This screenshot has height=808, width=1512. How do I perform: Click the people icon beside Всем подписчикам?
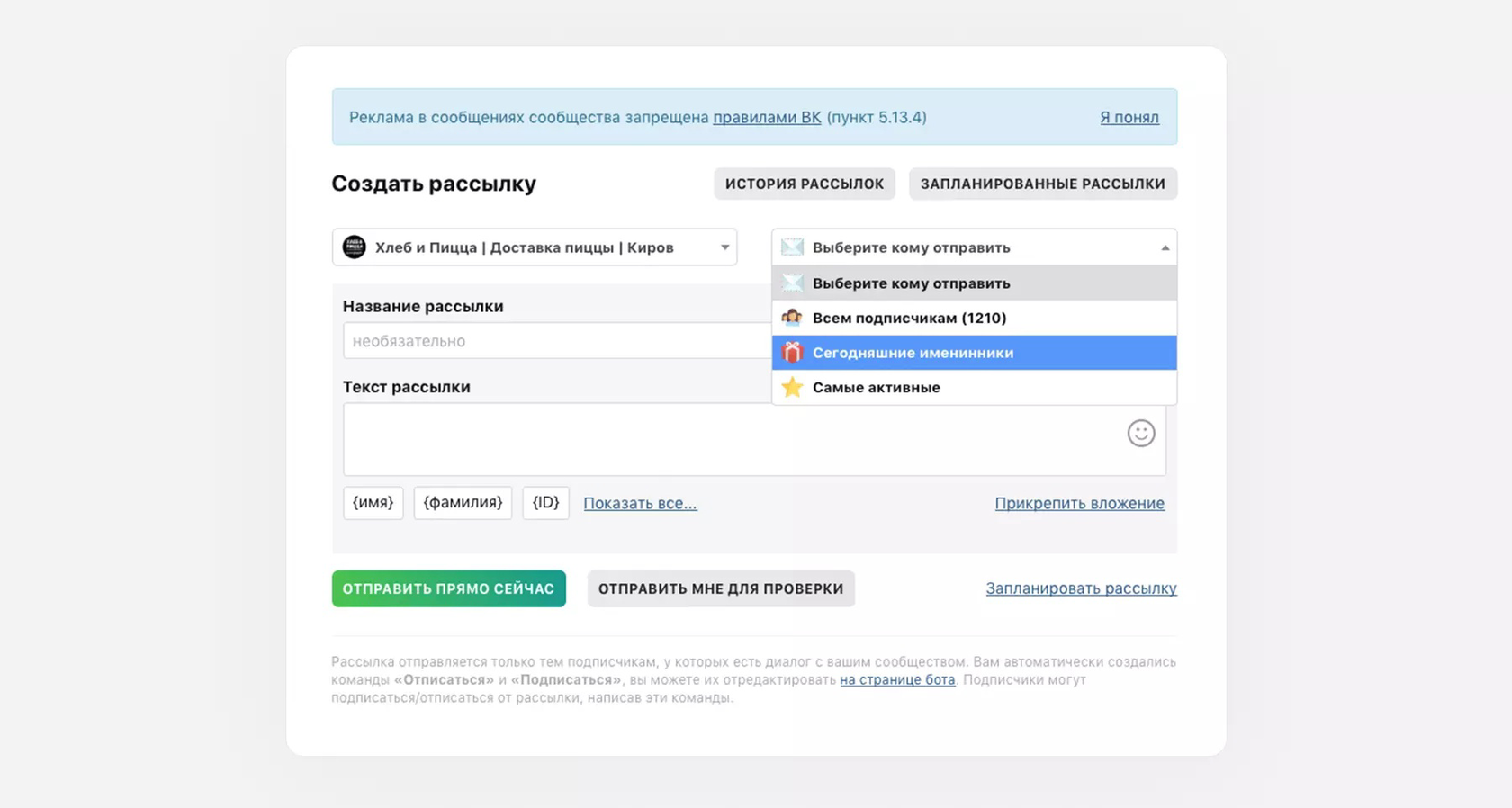[792, 318]
